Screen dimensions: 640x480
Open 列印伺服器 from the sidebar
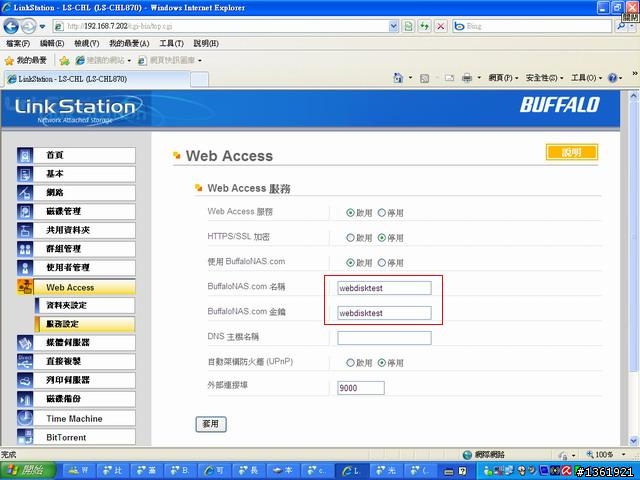tap(76, 380)
